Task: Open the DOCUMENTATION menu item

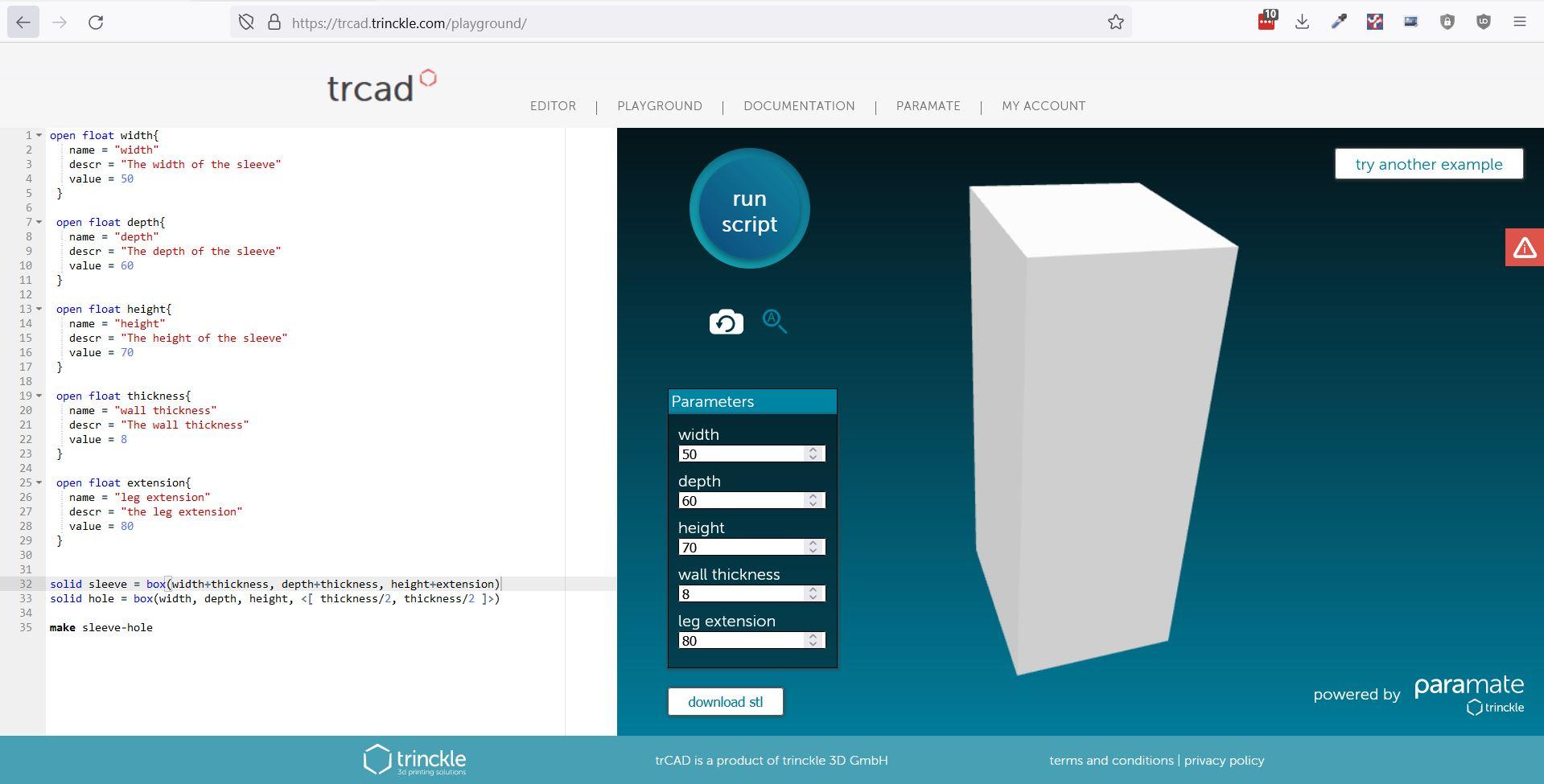Action: coord(799,105)
